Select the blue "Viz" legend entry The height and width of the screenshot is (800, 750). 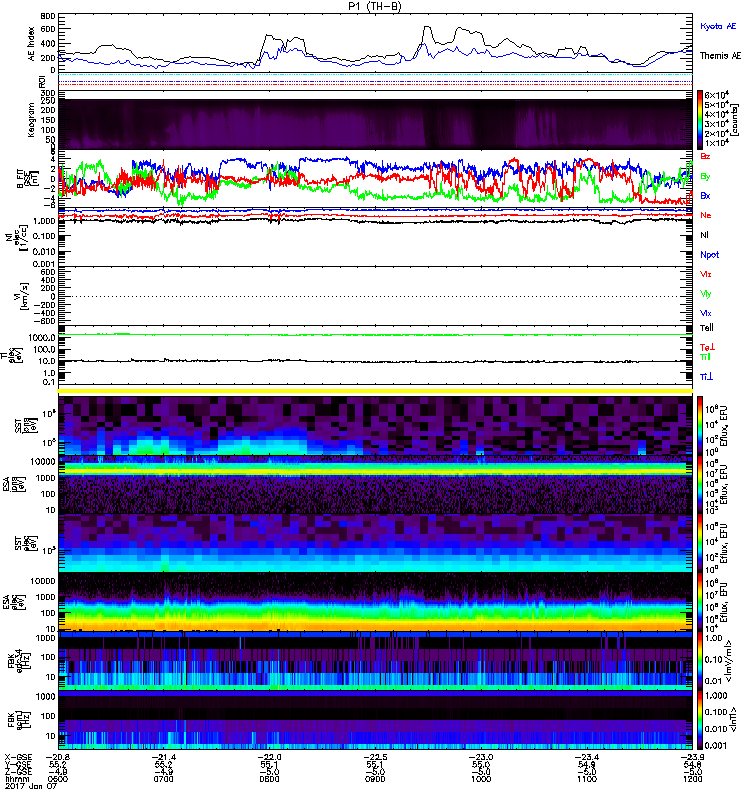coord(706,313)
